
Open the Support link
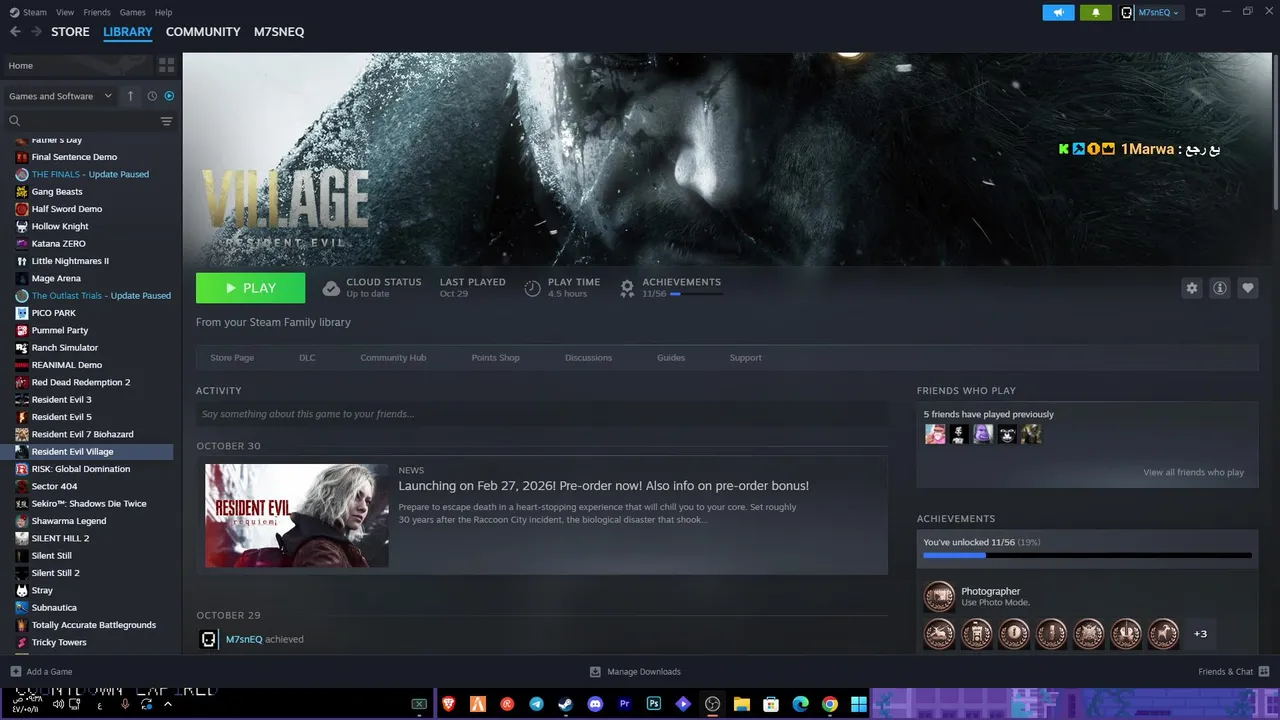coord(745,357)
